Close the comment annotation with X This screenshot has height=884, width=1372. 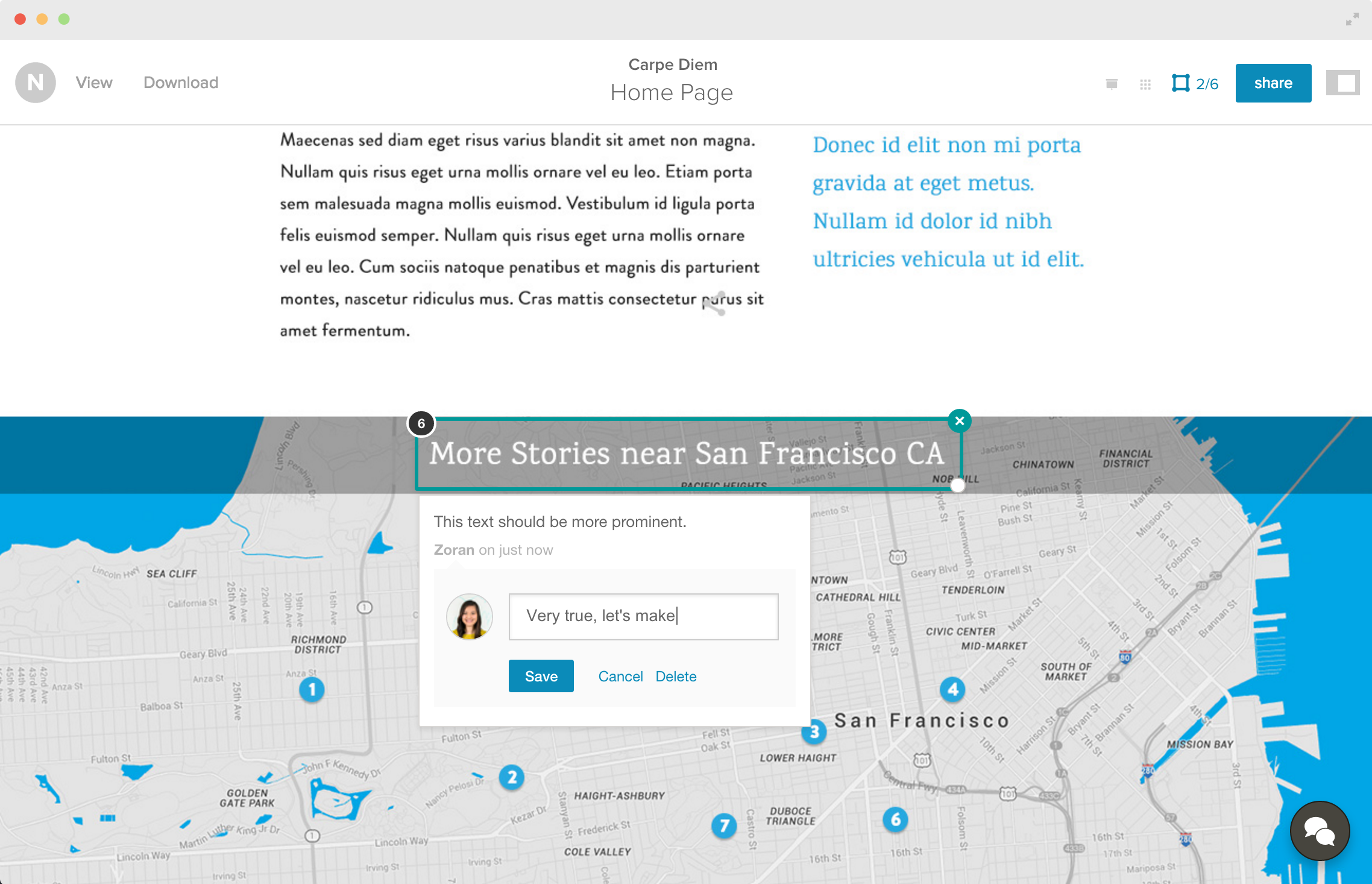960,421
